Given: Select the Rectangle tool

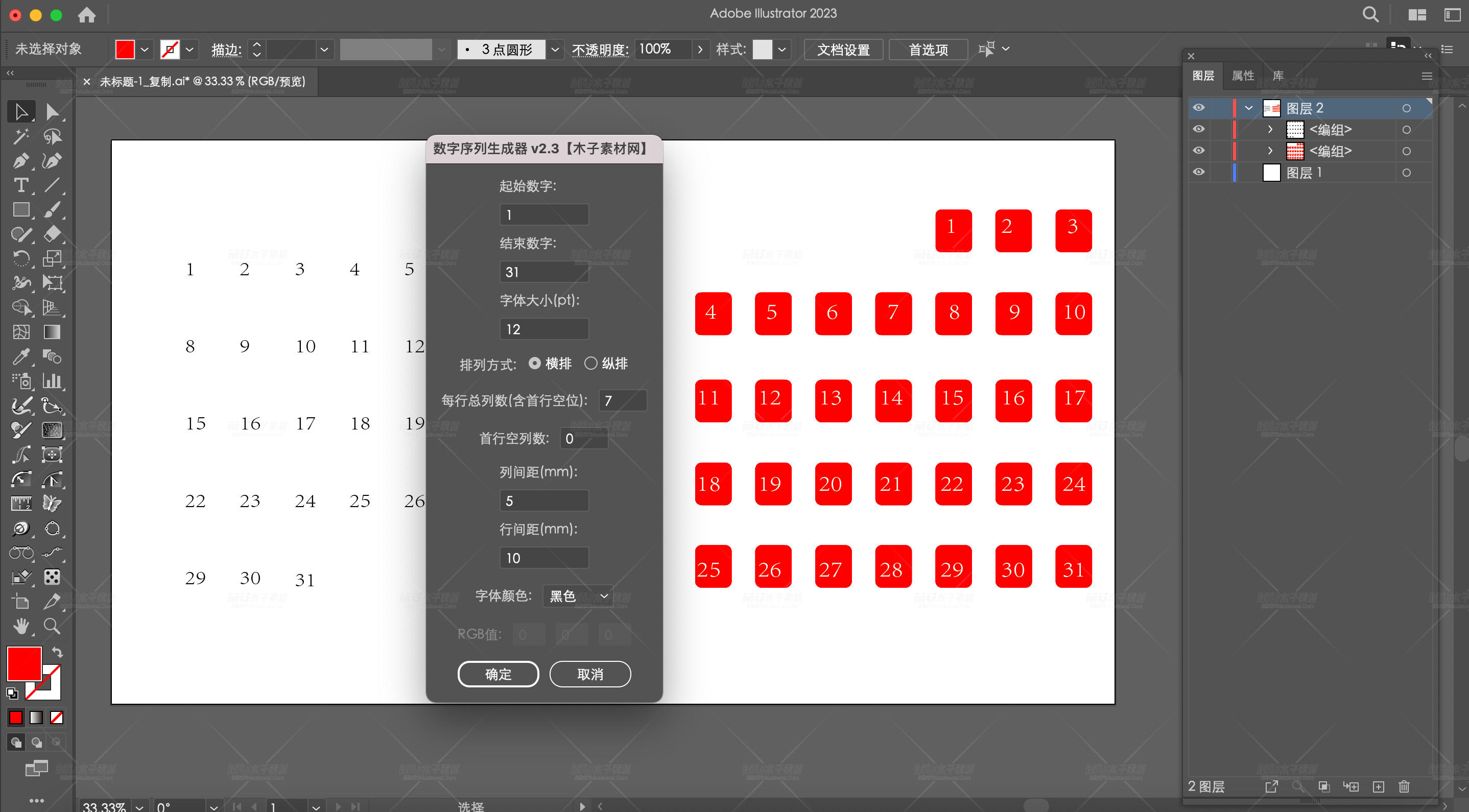Looking at the screenshot, I should tap(21, 210).
